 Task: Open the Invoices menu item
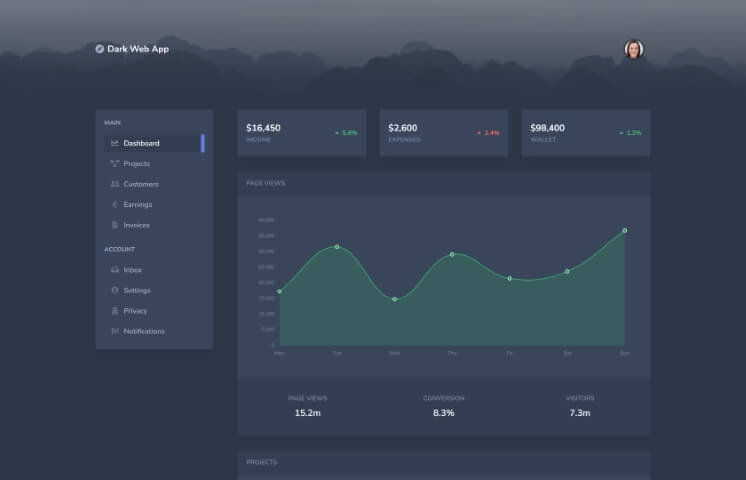coord(155,225)
